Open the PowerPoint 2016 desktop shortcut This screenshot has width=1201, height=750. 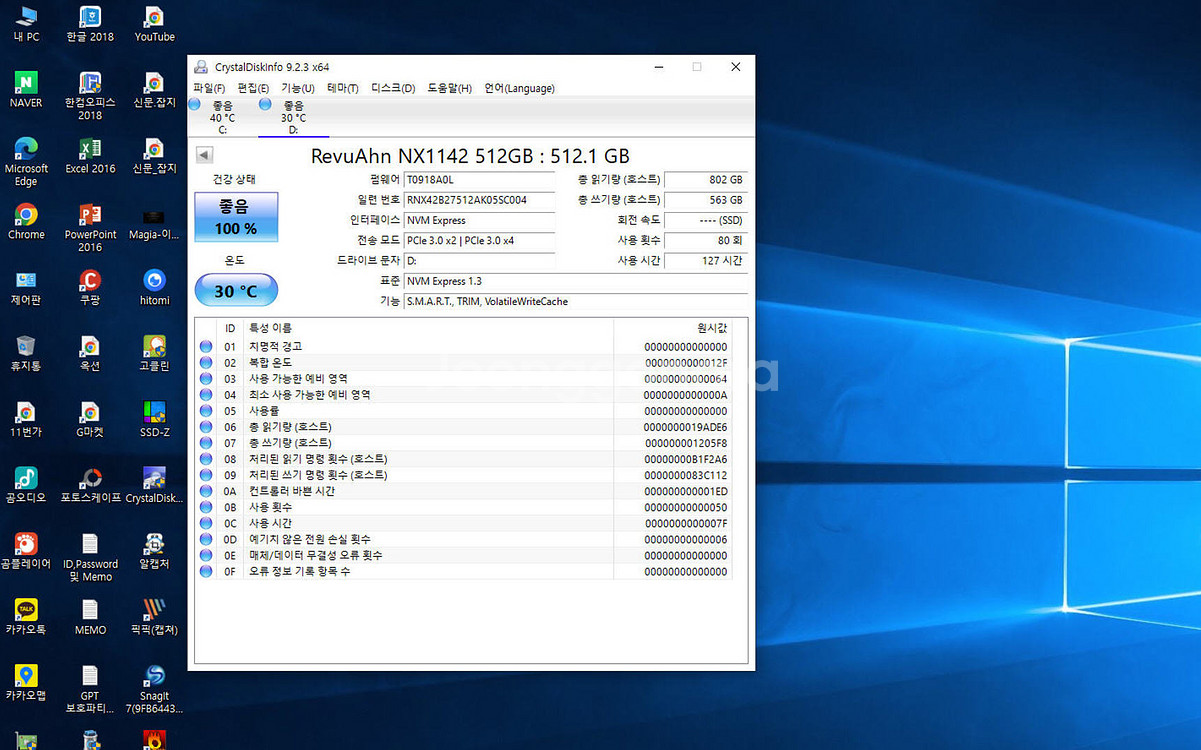90,227
